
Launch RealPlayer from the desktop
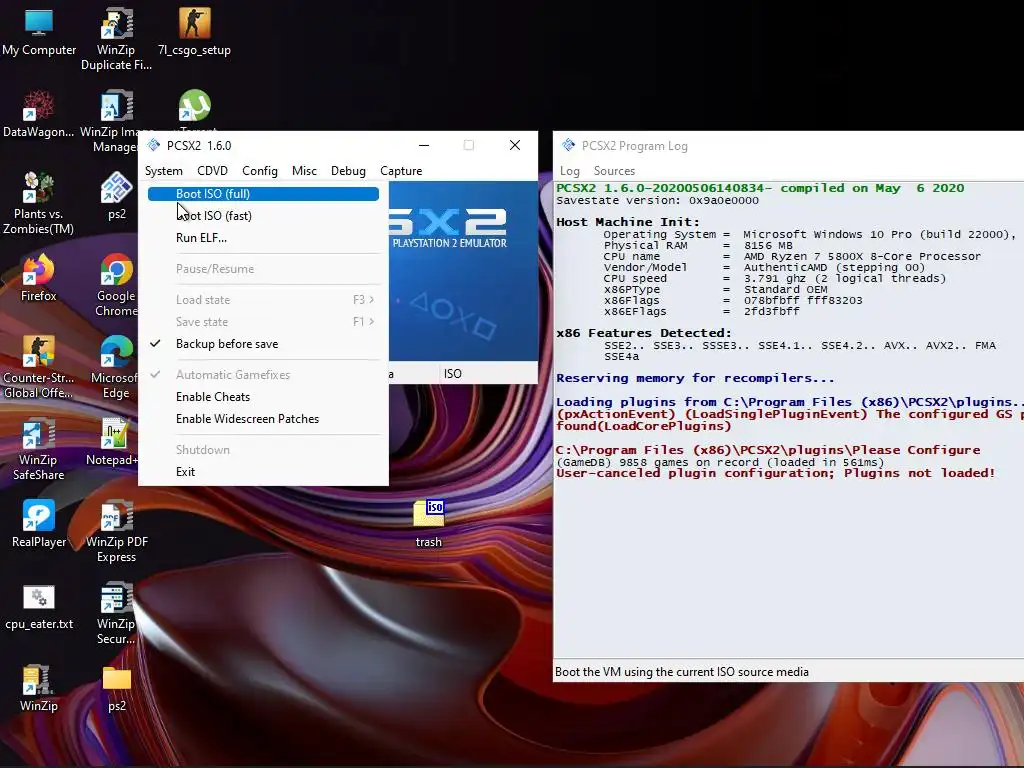tap(39, 524)
